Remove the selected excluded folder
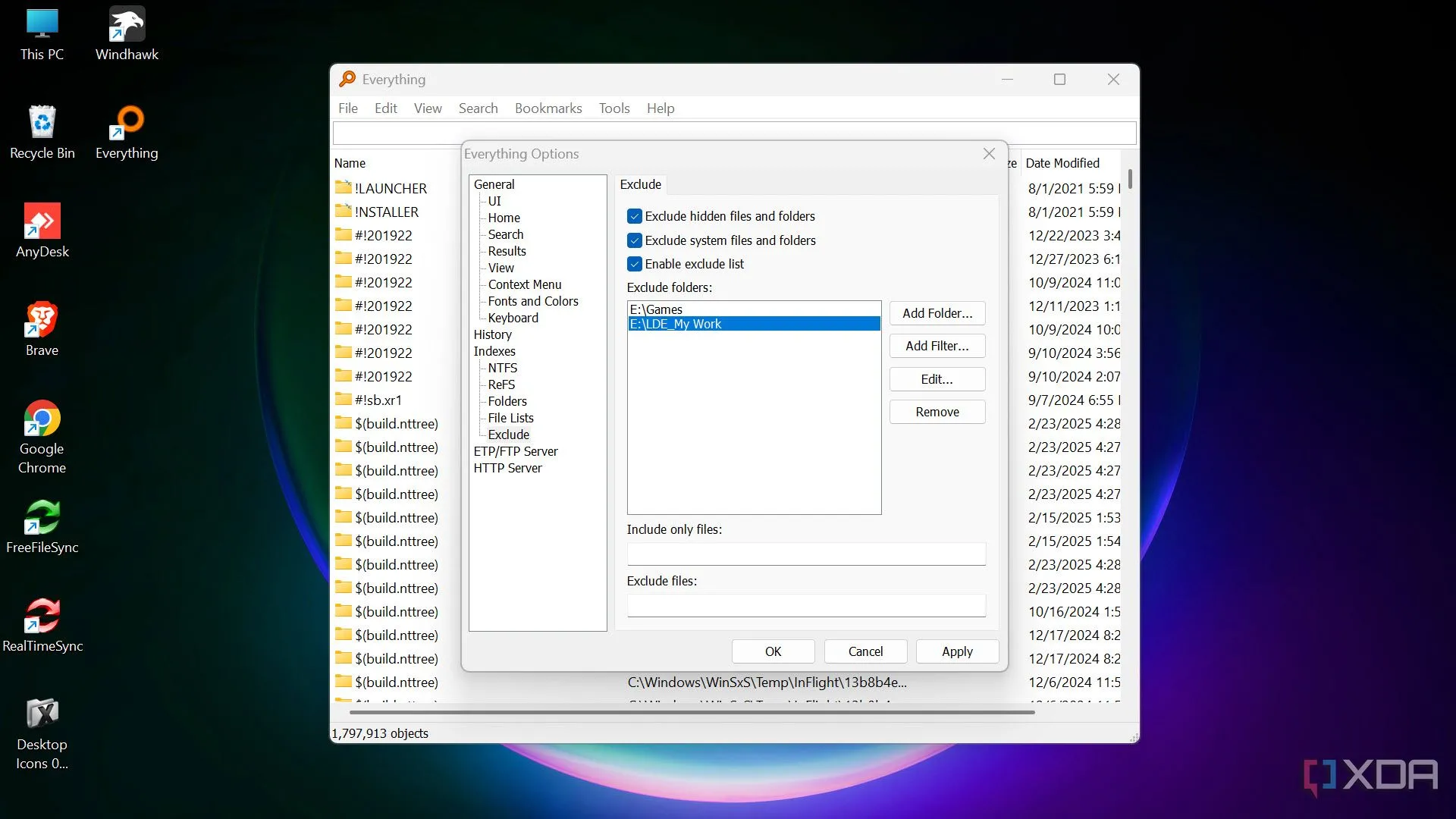 pos(937,412)
